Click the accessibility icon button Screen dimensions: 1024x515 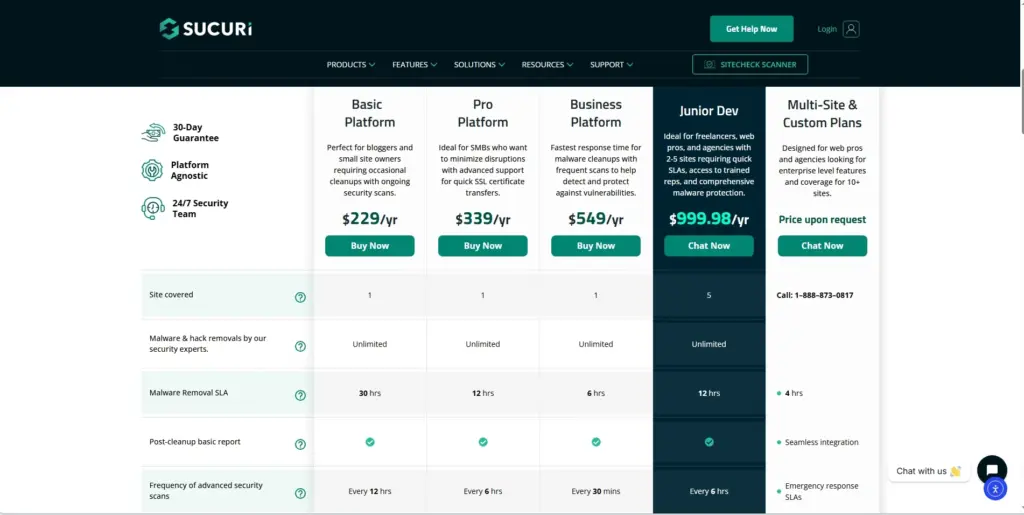[x=994, y=489]
